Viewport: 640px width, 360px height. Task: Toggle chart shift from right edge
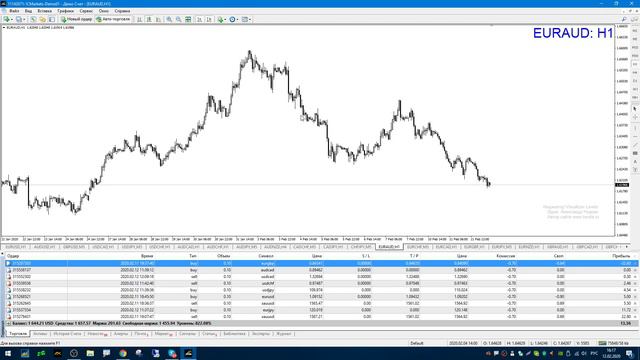(209, 19)
